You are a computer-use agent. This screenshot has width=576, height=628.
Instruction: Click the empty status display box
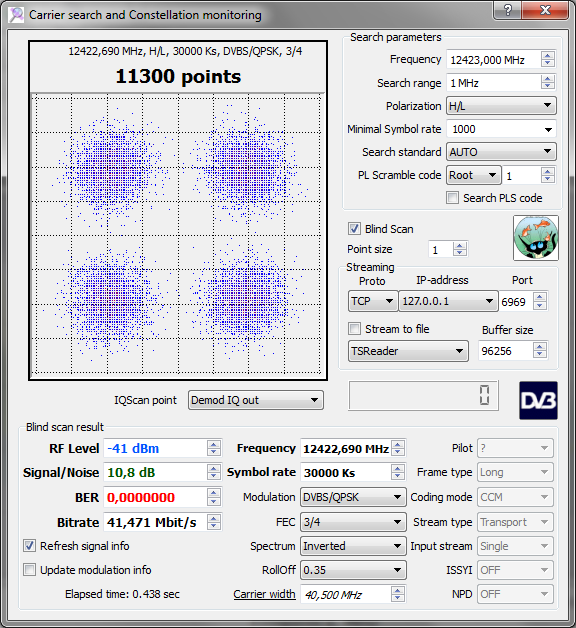423,395
